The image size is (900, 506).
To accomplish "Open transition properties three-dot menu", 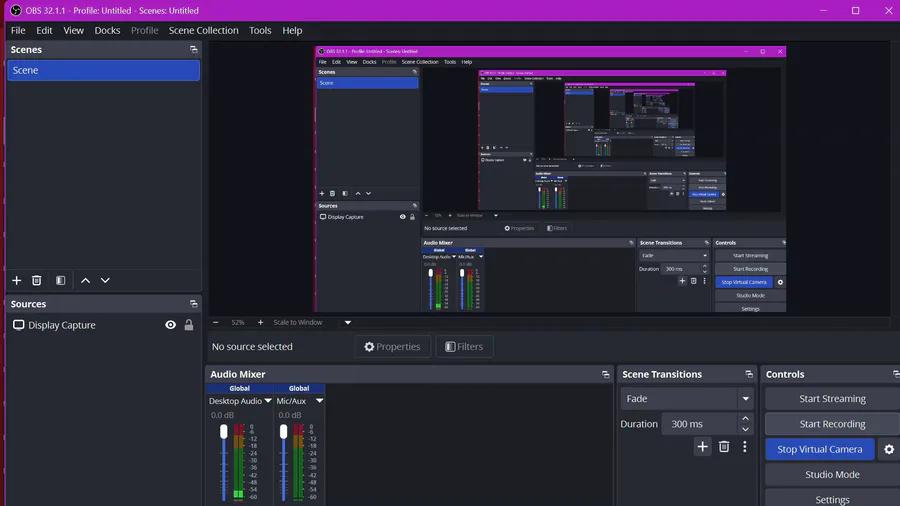I will (x=745, y=446).
